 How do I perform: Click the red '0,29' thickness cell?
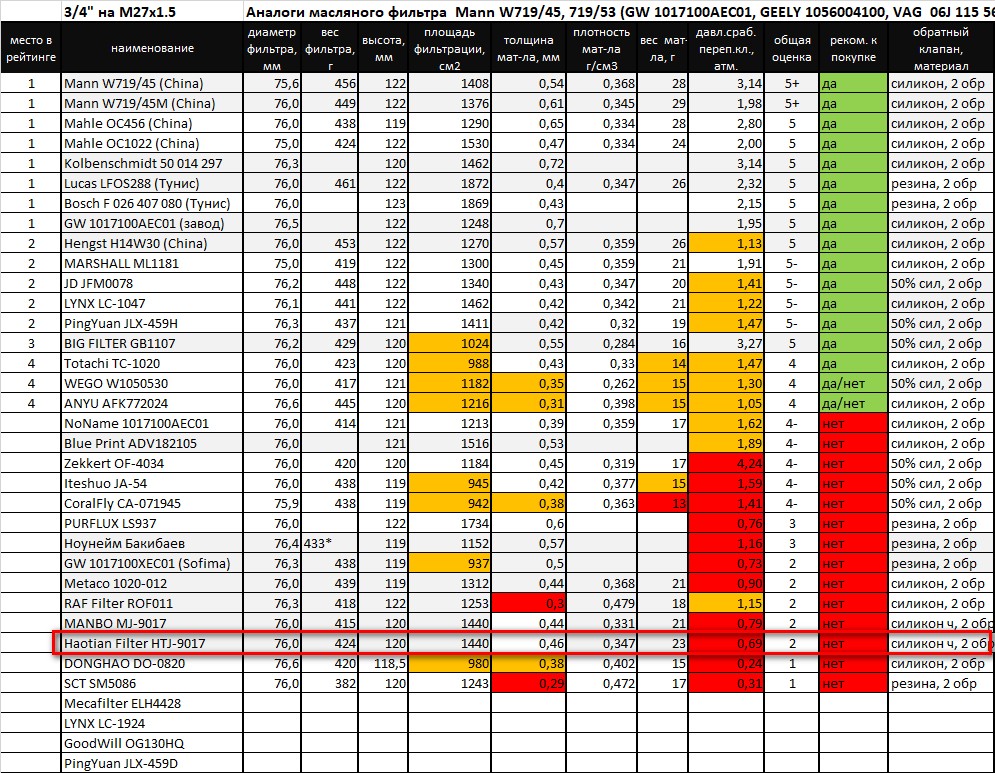[528, 683]
